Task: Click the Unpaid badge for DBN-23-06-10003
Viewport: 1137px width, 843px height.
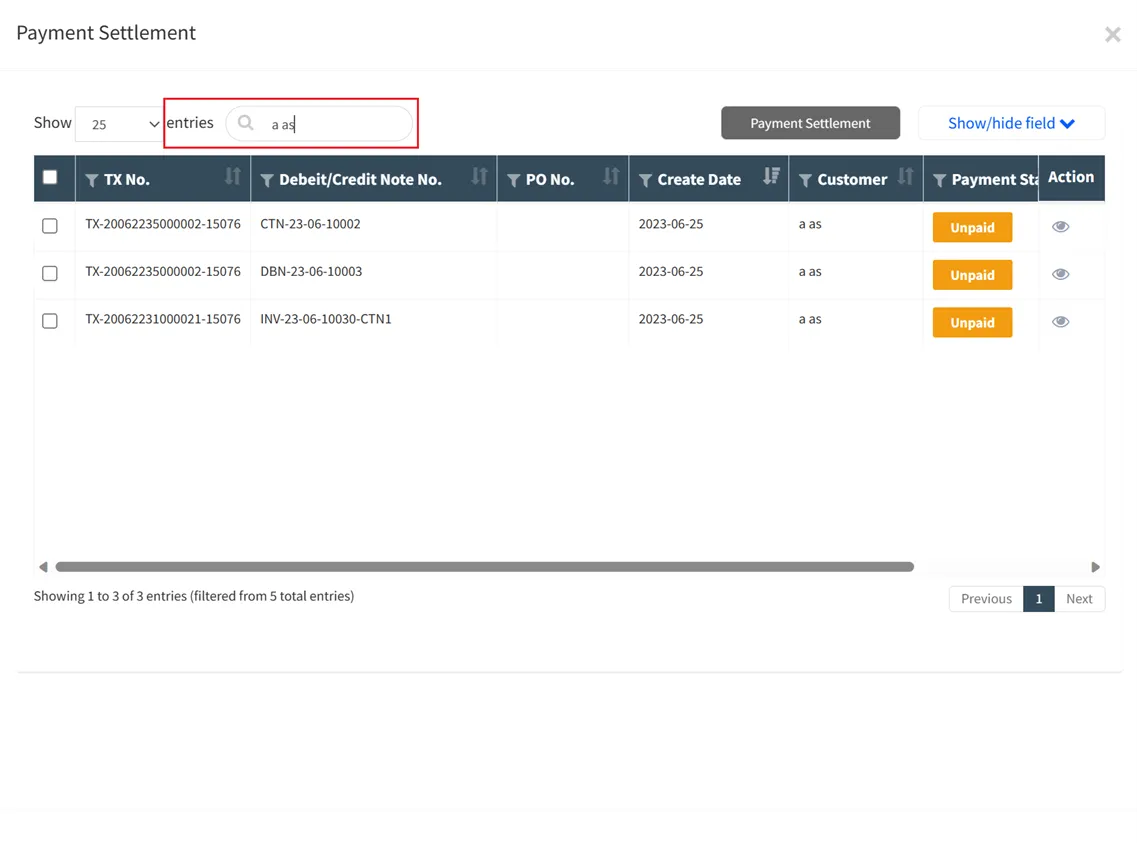Action: tap(972, 275)
